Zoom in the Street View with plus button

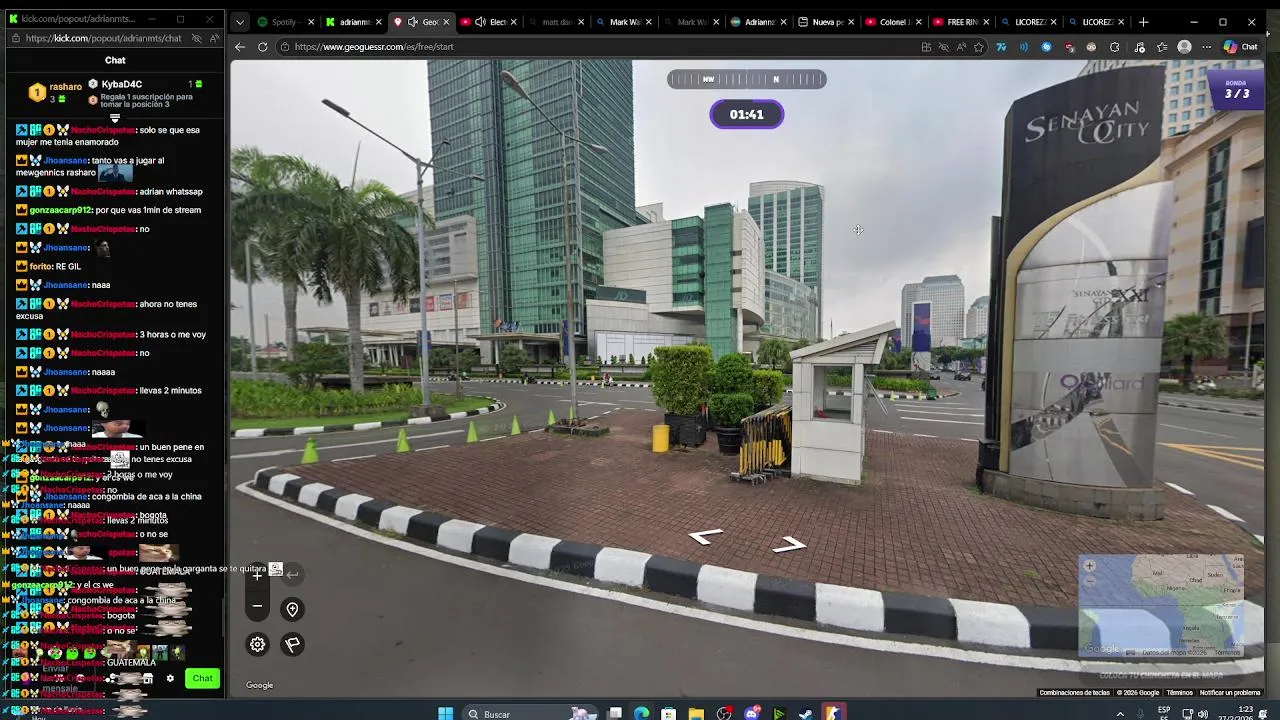point(257,575)
